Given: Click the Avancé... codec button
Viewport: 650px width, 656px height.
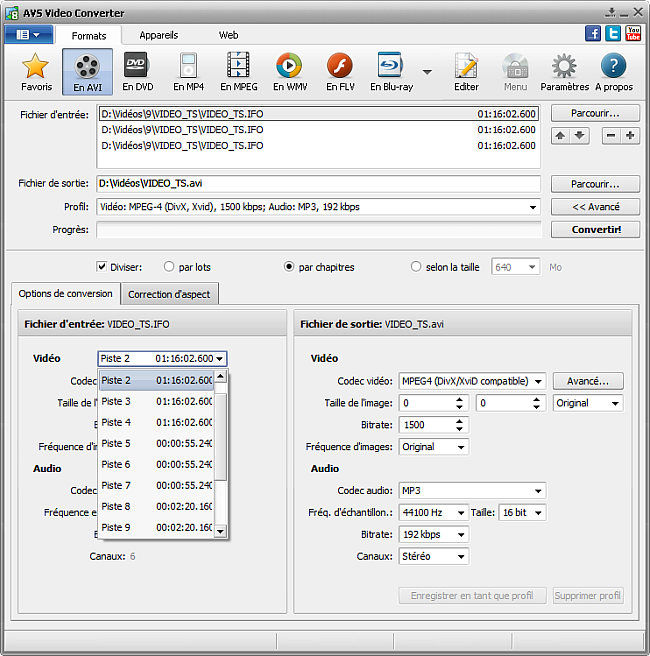Looking at the screenshot, I should (588, 381).
